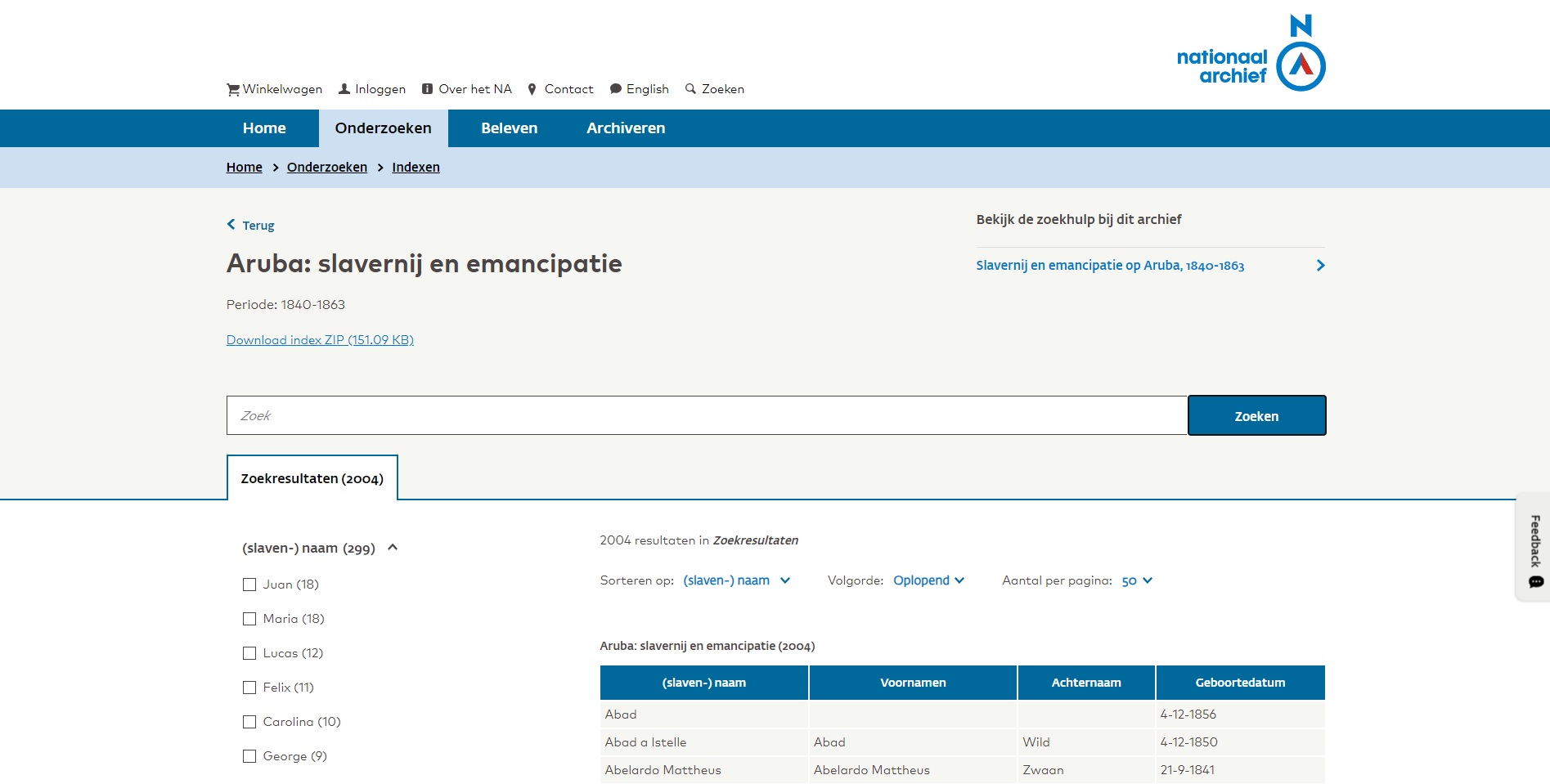The width and height of the screenshot is (1550, 784).
Task: Enable the Maria (18) name filter
Action: [x=249, y=619]
